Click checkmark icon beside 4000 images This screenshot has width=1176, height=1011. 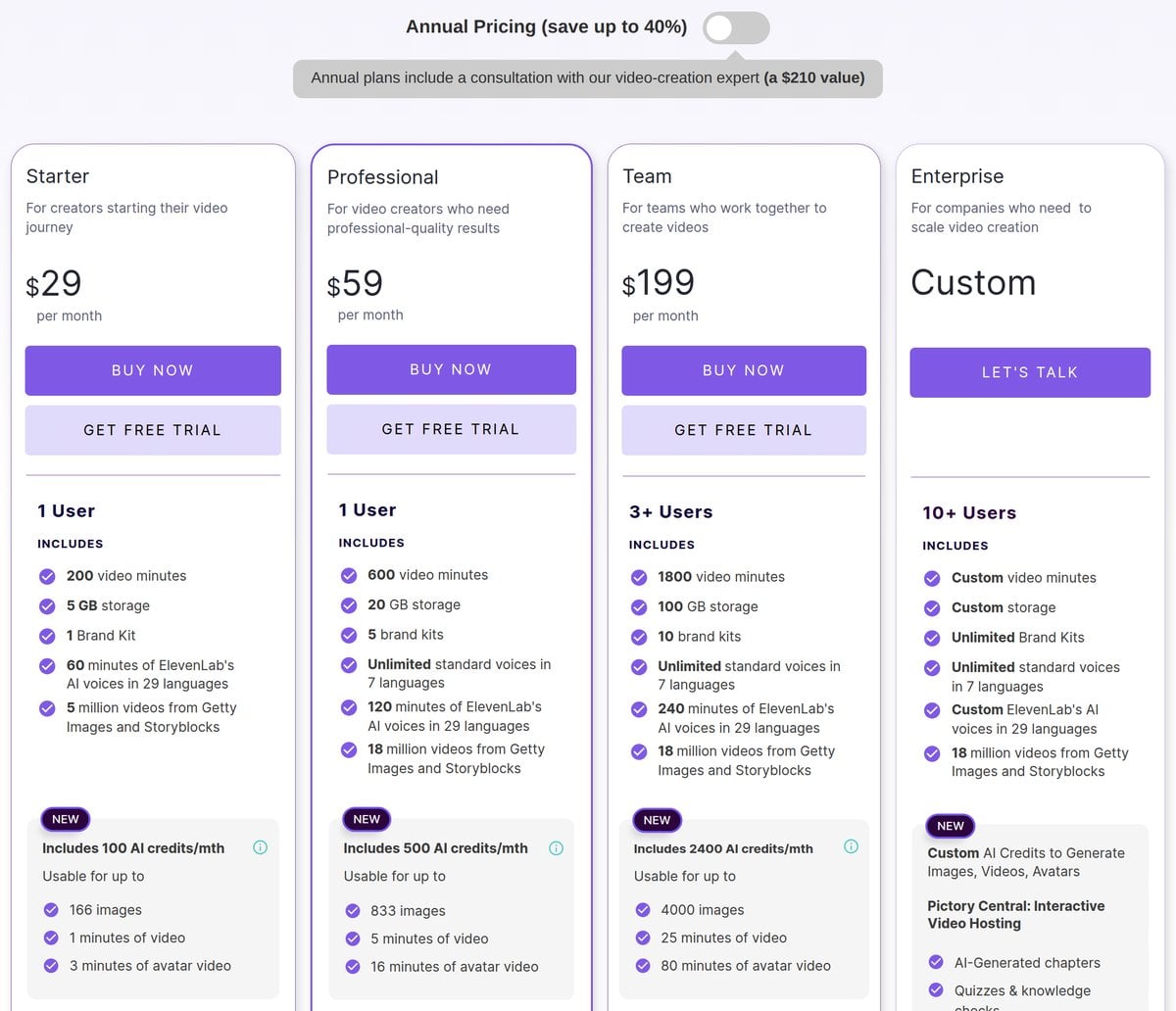[643, 910]
